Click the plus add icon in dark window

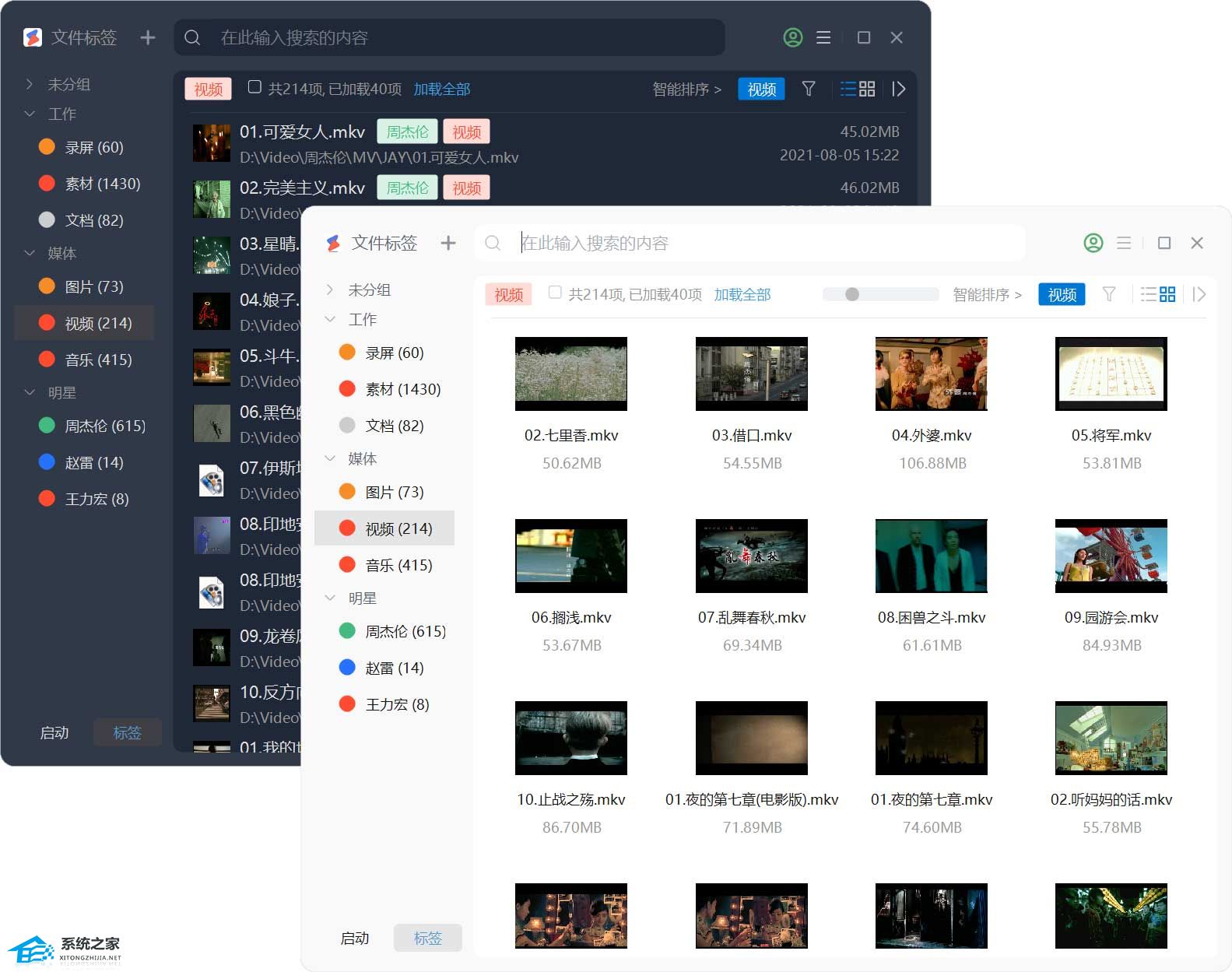tap(148, 37)
